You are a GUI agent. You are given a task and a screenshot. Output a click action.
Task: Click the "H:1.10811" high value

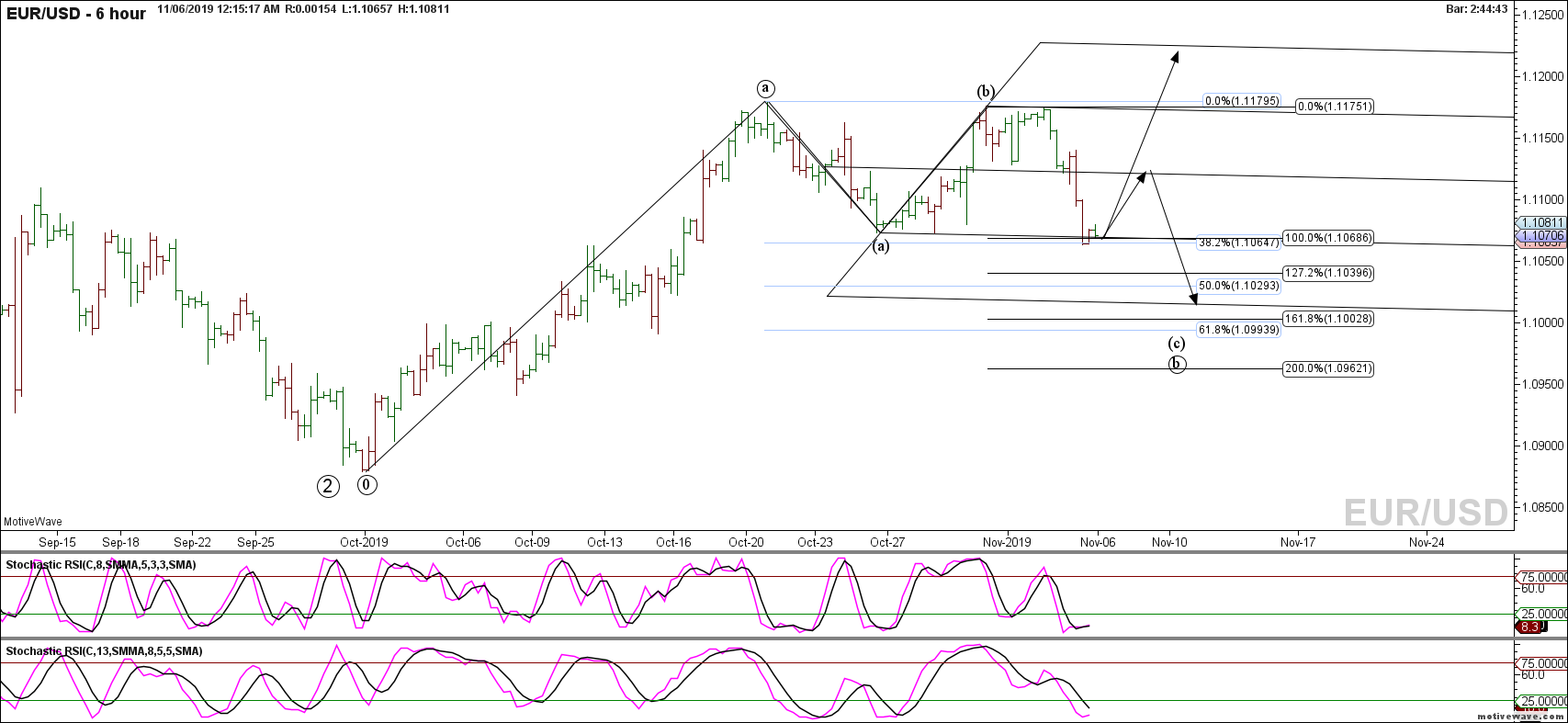423,8
